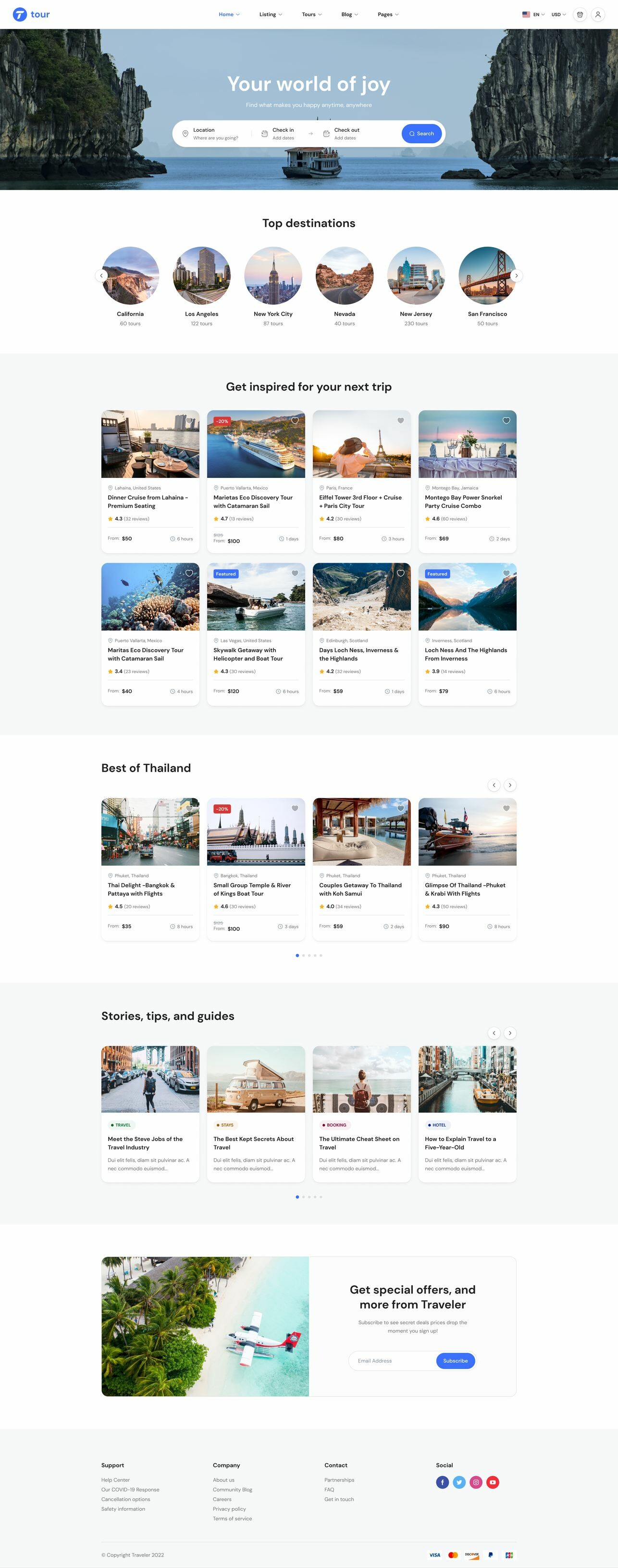Open Partnerships in footer Contact
Image resolution: width=618 pixels, height=1568 pixels.
click(x=339, y=1480)
